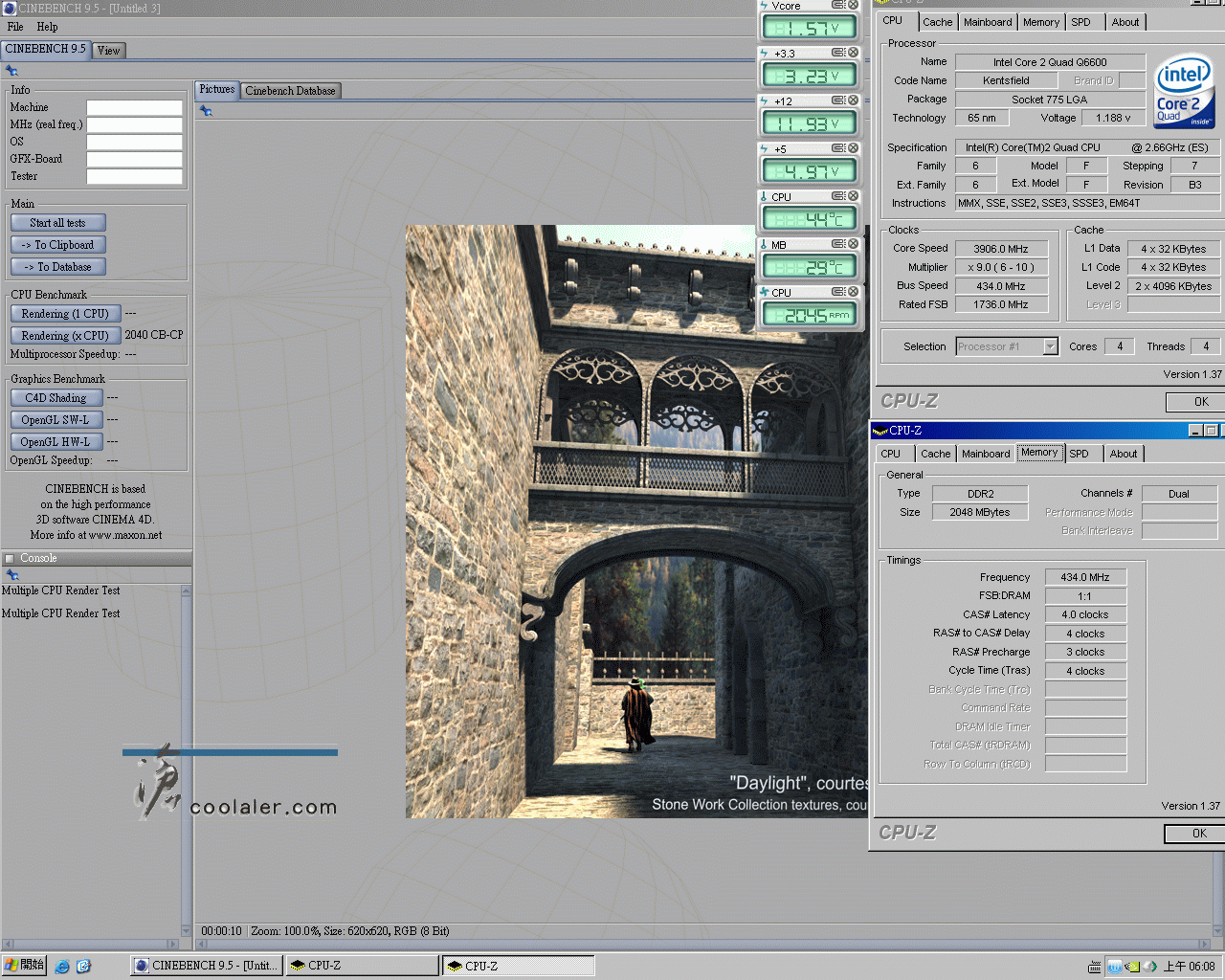Close the CPU temperature widget
The width and height of the screenshot is (1225, 980).
click(x=853, y=196)
